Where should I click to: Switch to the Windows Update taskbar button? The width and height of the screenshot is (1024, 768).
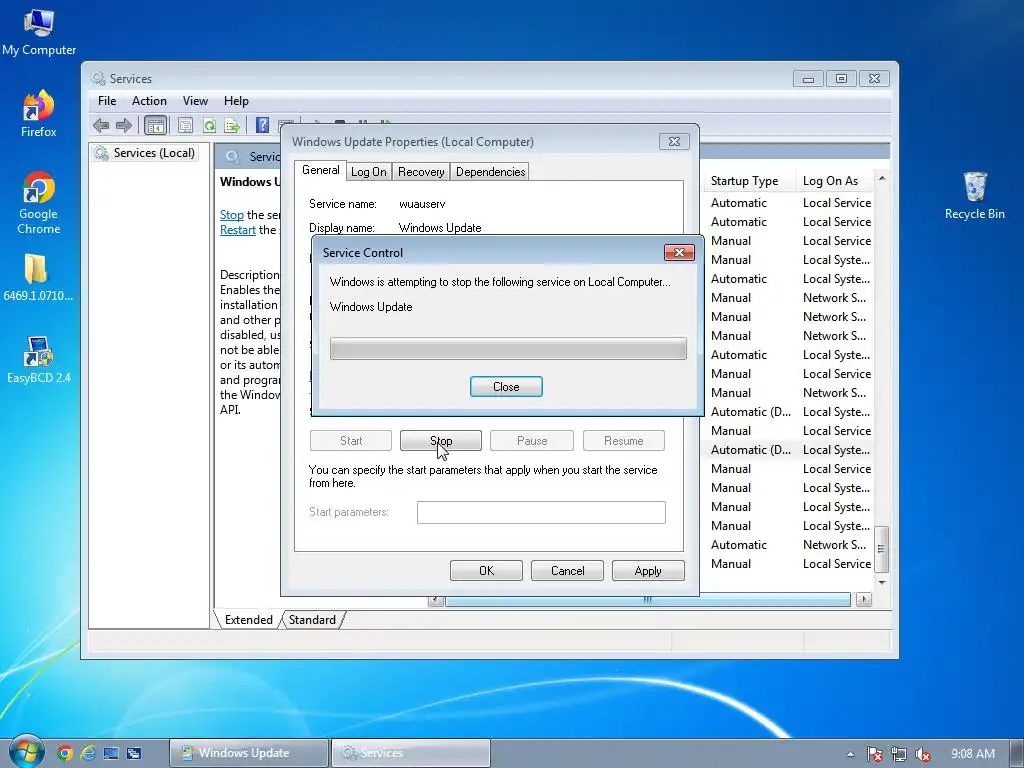[248, 753]
